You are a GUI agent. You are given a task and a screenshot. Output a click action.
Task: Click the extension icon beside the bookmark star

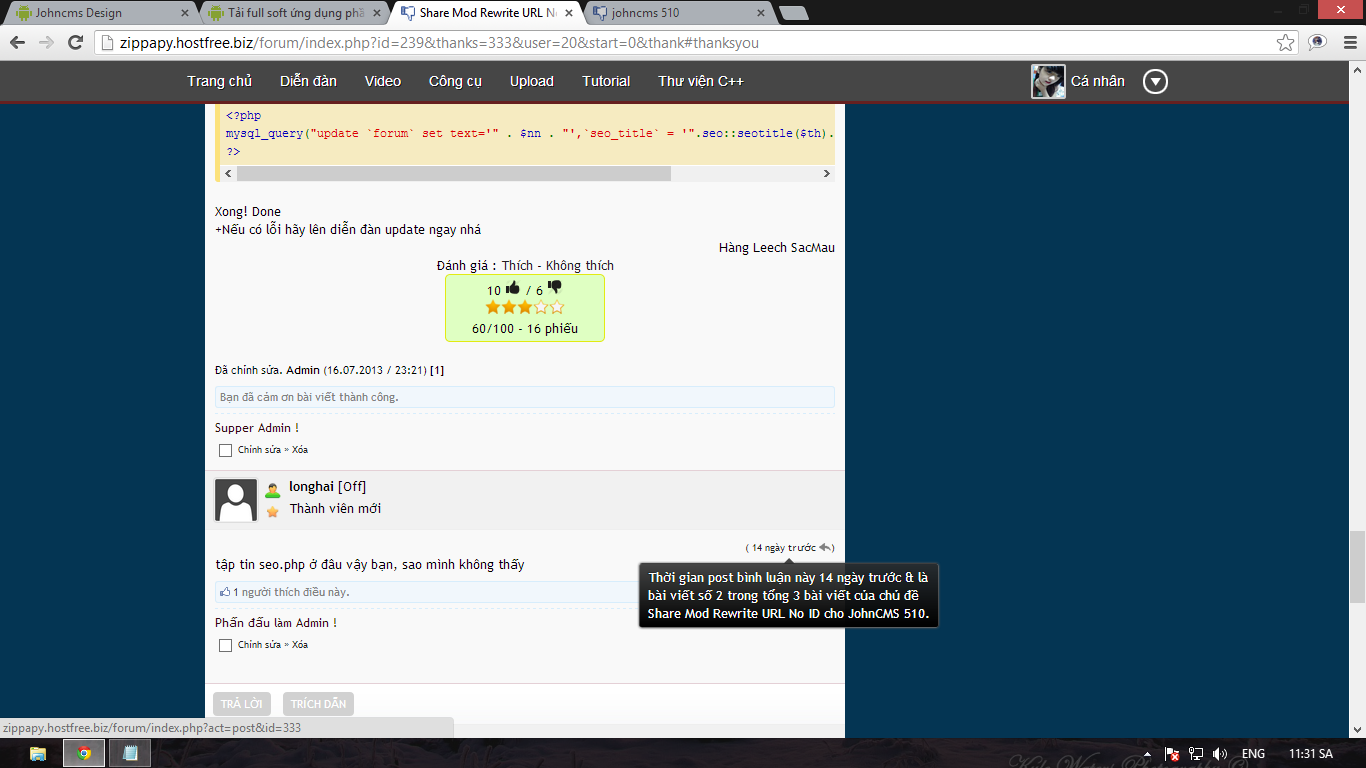[1317, 42]
